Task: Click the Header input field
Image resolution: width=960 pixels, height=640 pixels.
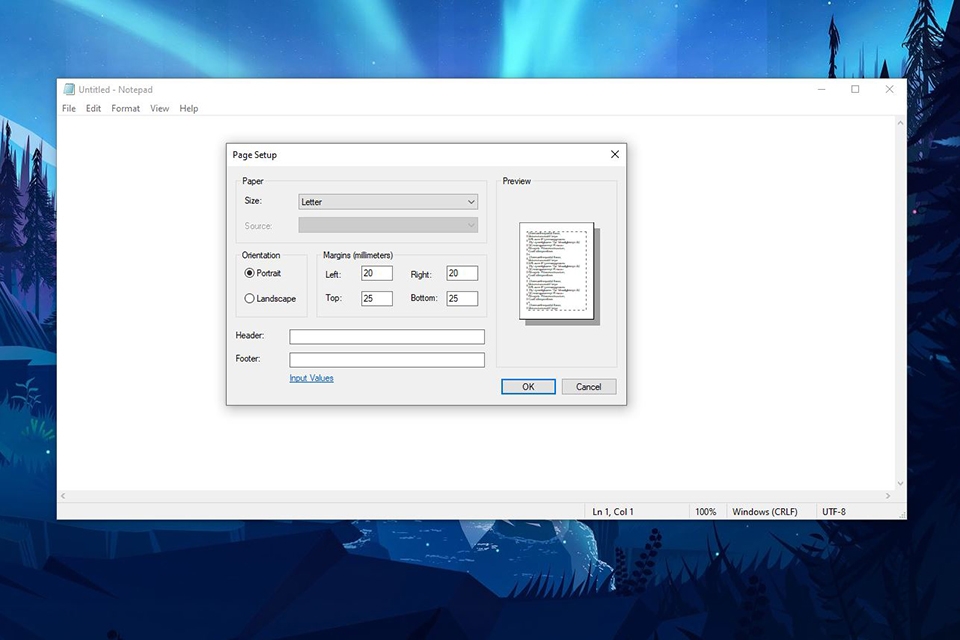Action: 386,336
